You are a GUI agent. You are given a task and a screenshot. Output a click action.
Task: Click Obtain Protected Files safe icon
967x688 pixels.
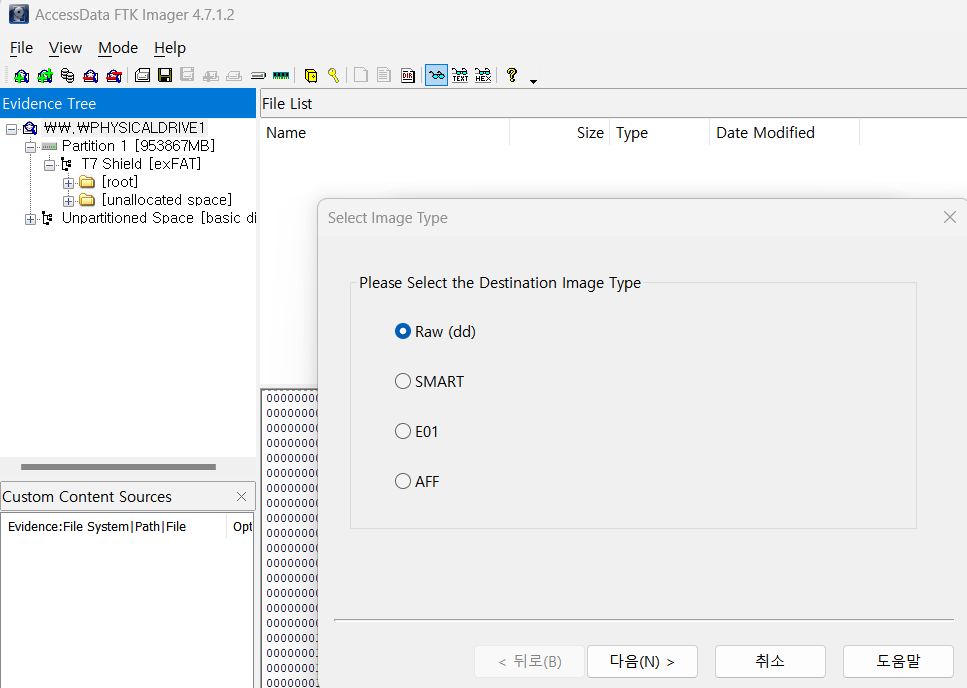(x=311, y=76)
